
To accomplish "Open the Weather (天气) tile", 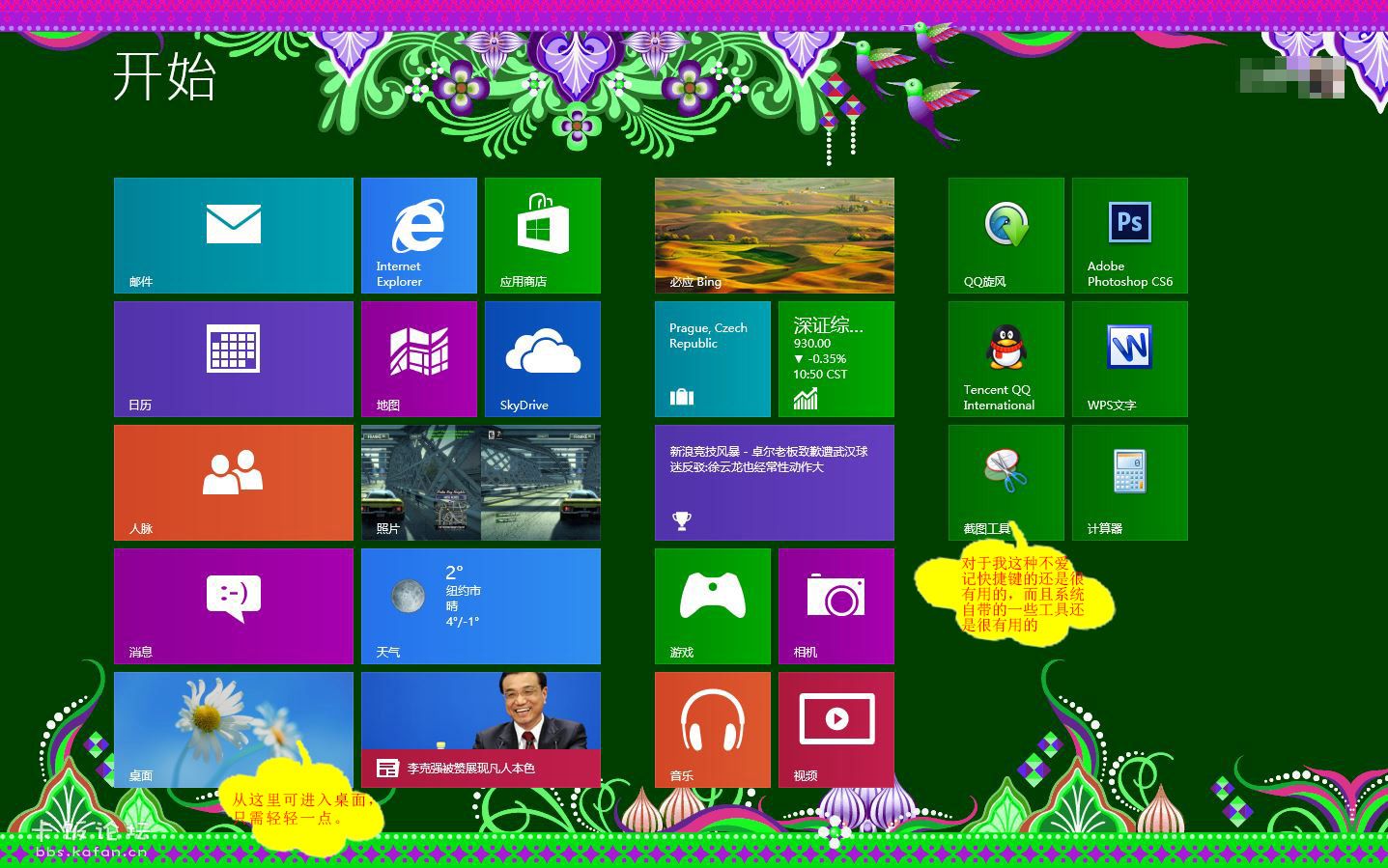I will [481, 606].
